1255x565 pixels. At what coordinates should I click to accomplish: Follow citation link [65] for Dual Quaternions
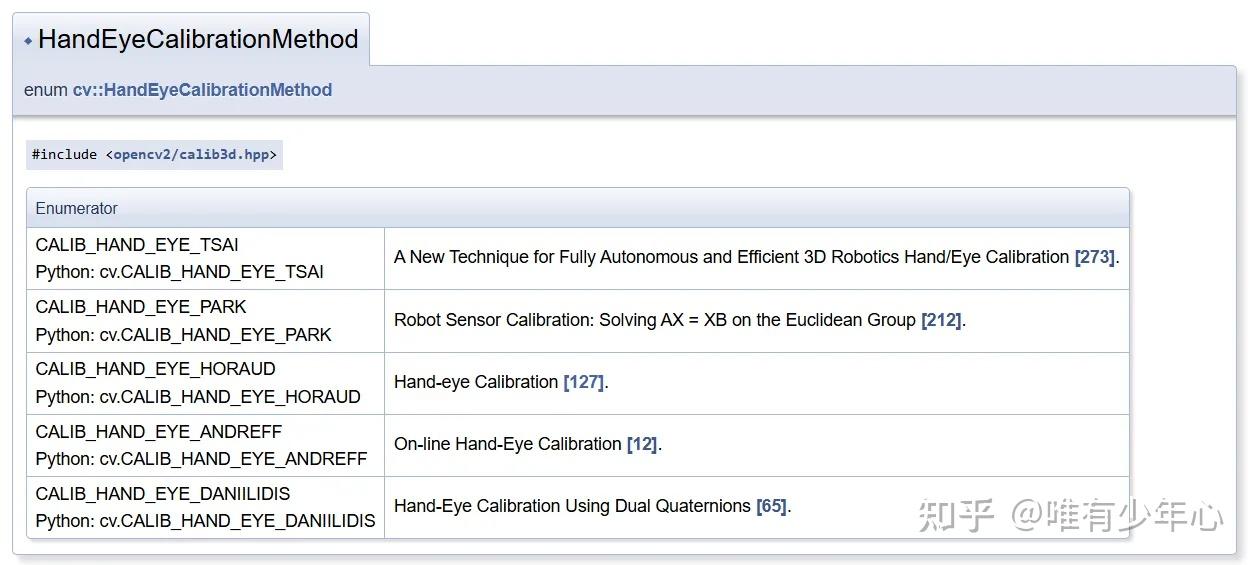point(771,506)
